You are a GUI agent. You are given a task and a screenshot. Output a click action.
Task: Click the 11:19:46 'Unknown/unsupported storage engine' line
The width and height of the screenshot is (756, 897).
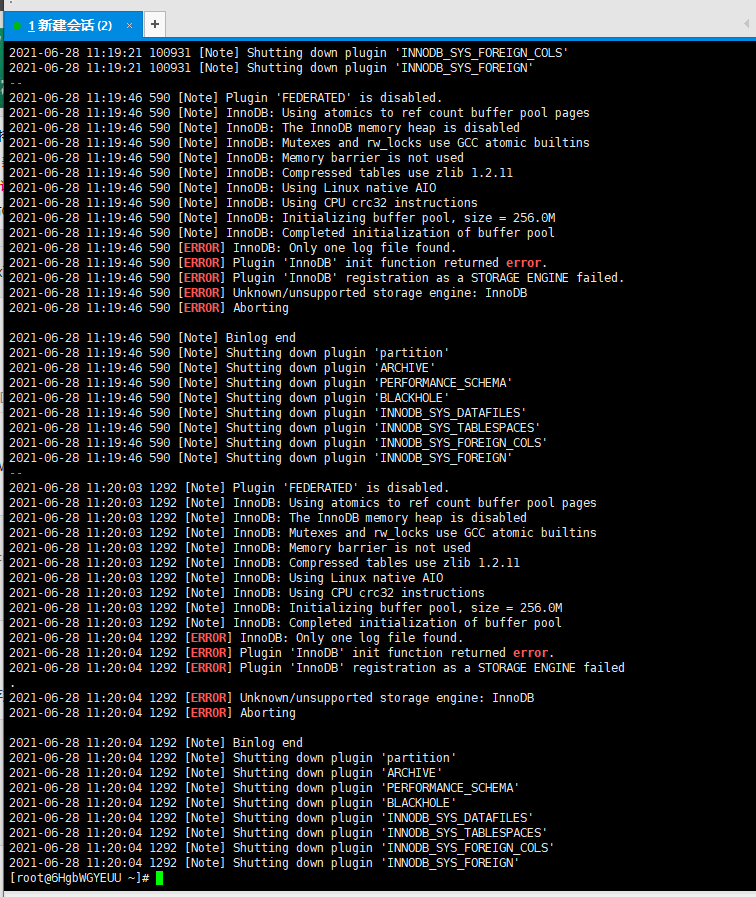click(x=268, y=293)
